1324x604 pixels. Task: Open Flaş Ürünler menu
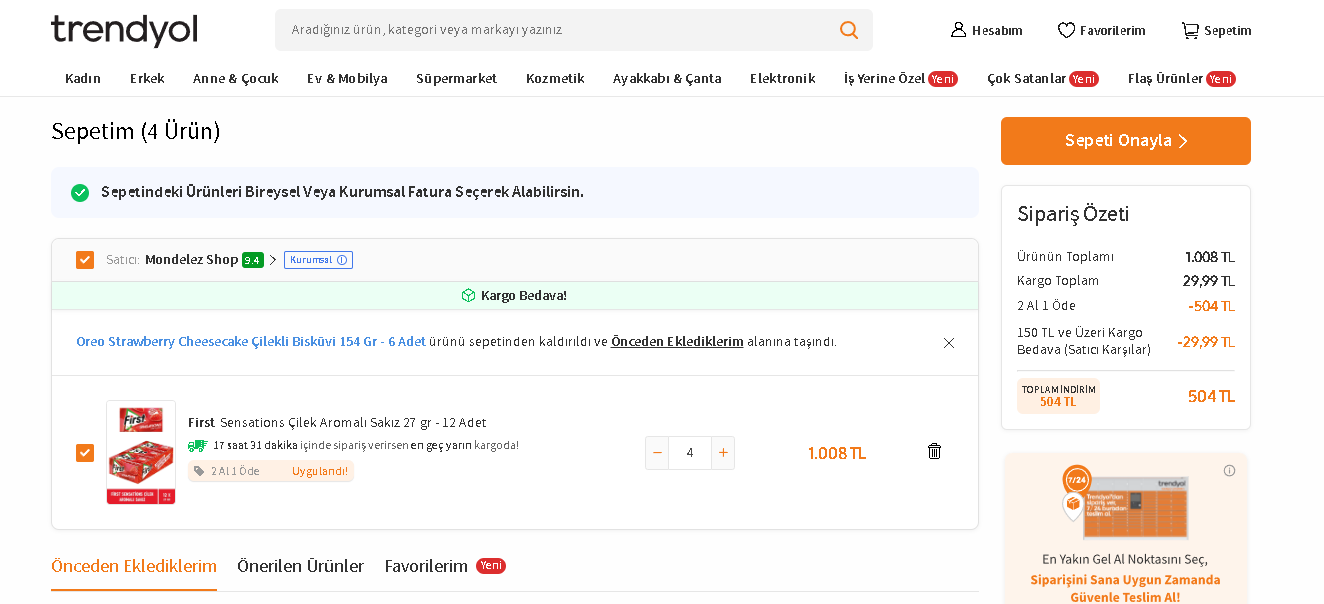click(1182, 78)
